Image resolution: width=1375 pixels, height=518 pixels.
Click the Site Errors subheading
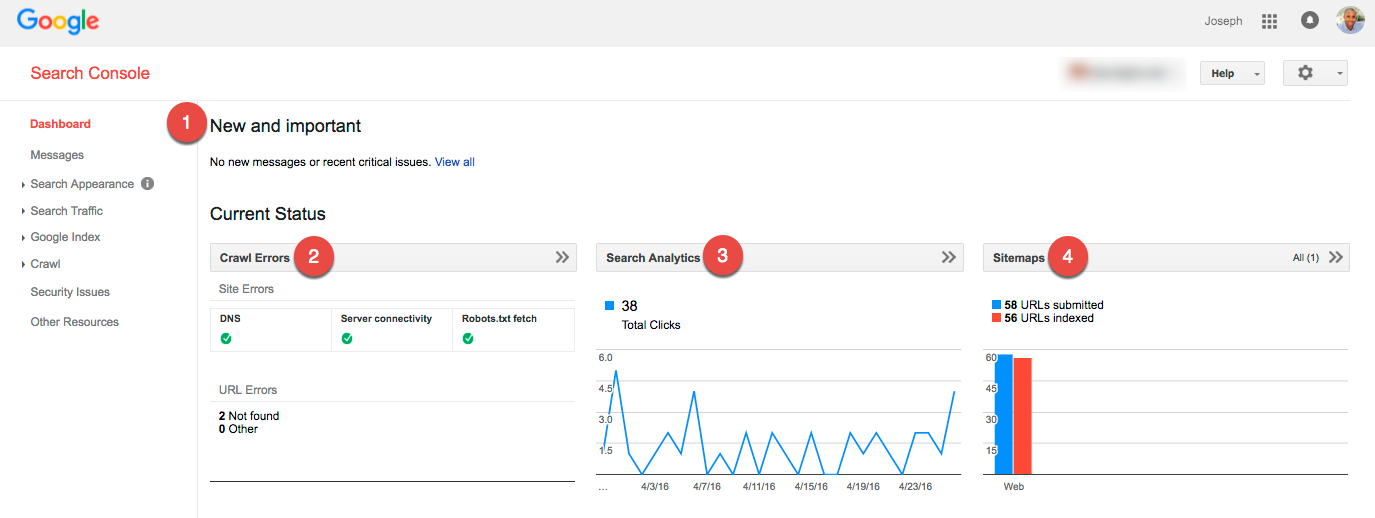[246, 289]
